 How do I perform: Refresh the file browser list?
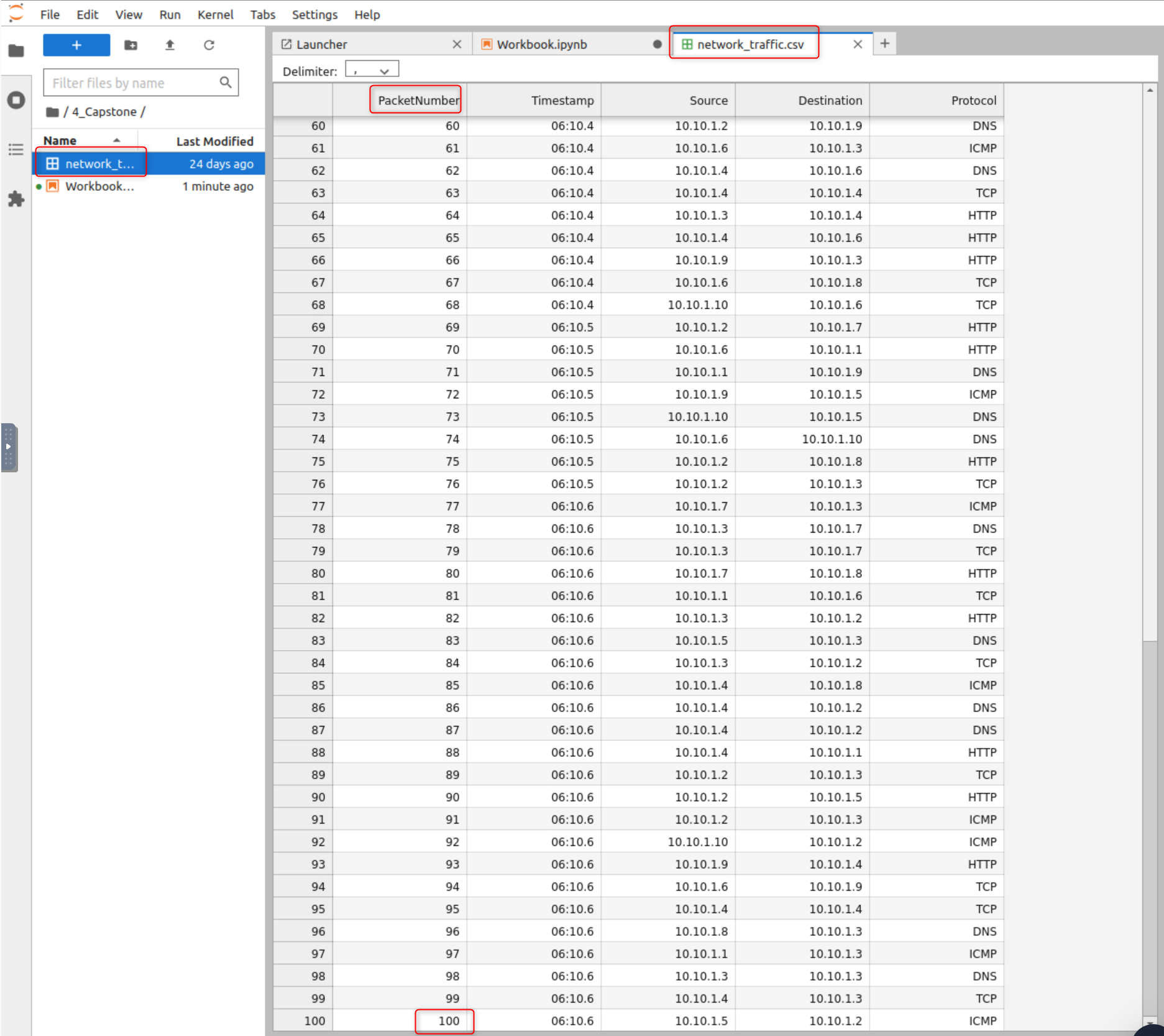[209, 45]
